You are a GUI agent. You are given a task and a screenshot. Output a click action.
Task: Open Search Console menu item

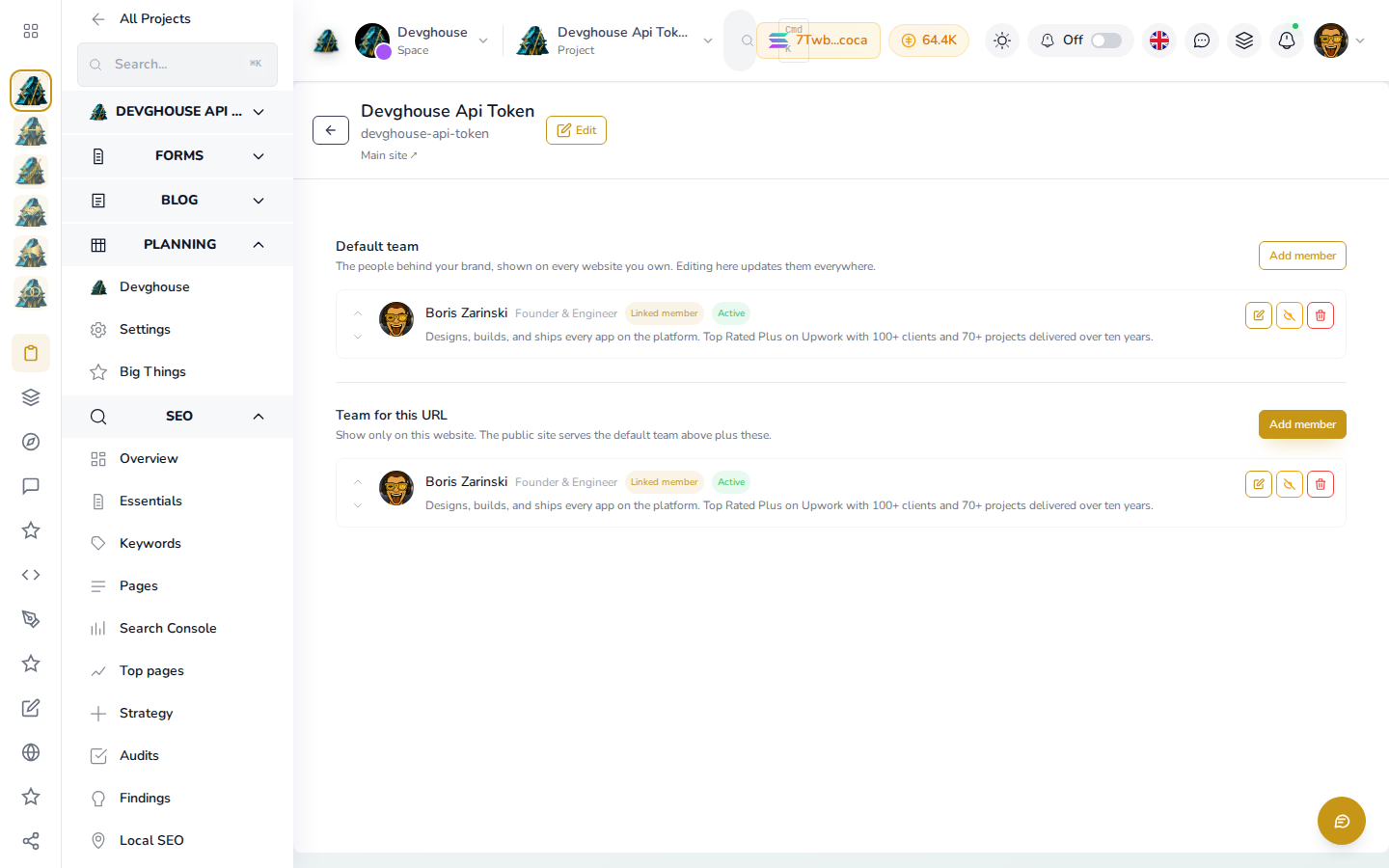177,629
